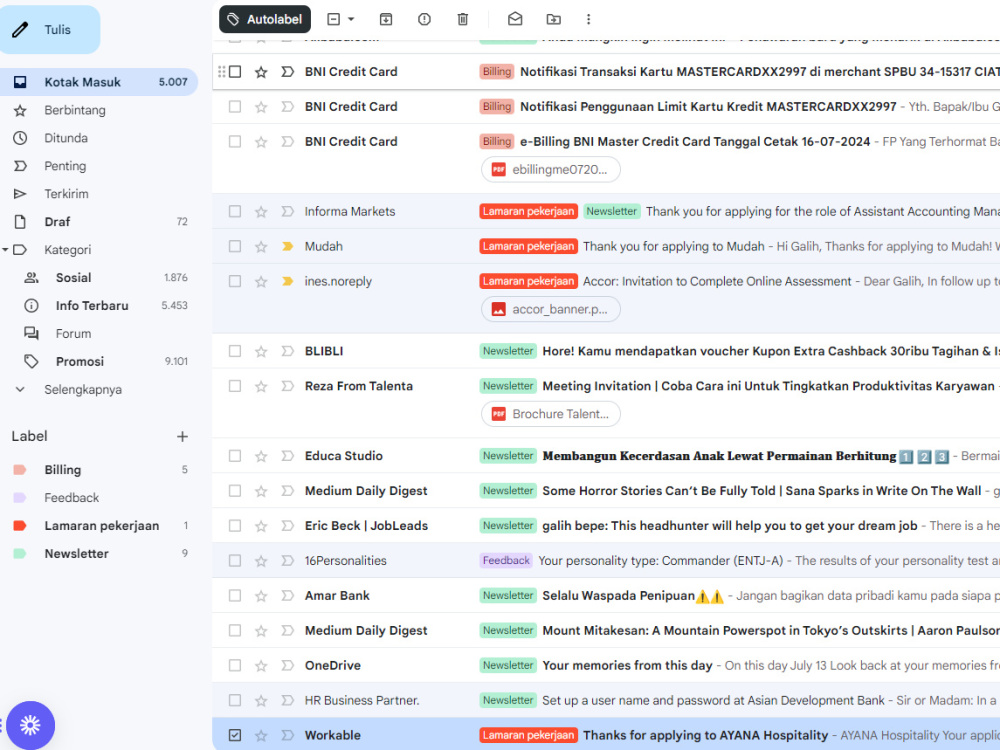
Task: Click the Feedback tag on 16Personalities email
Action: 506,561
